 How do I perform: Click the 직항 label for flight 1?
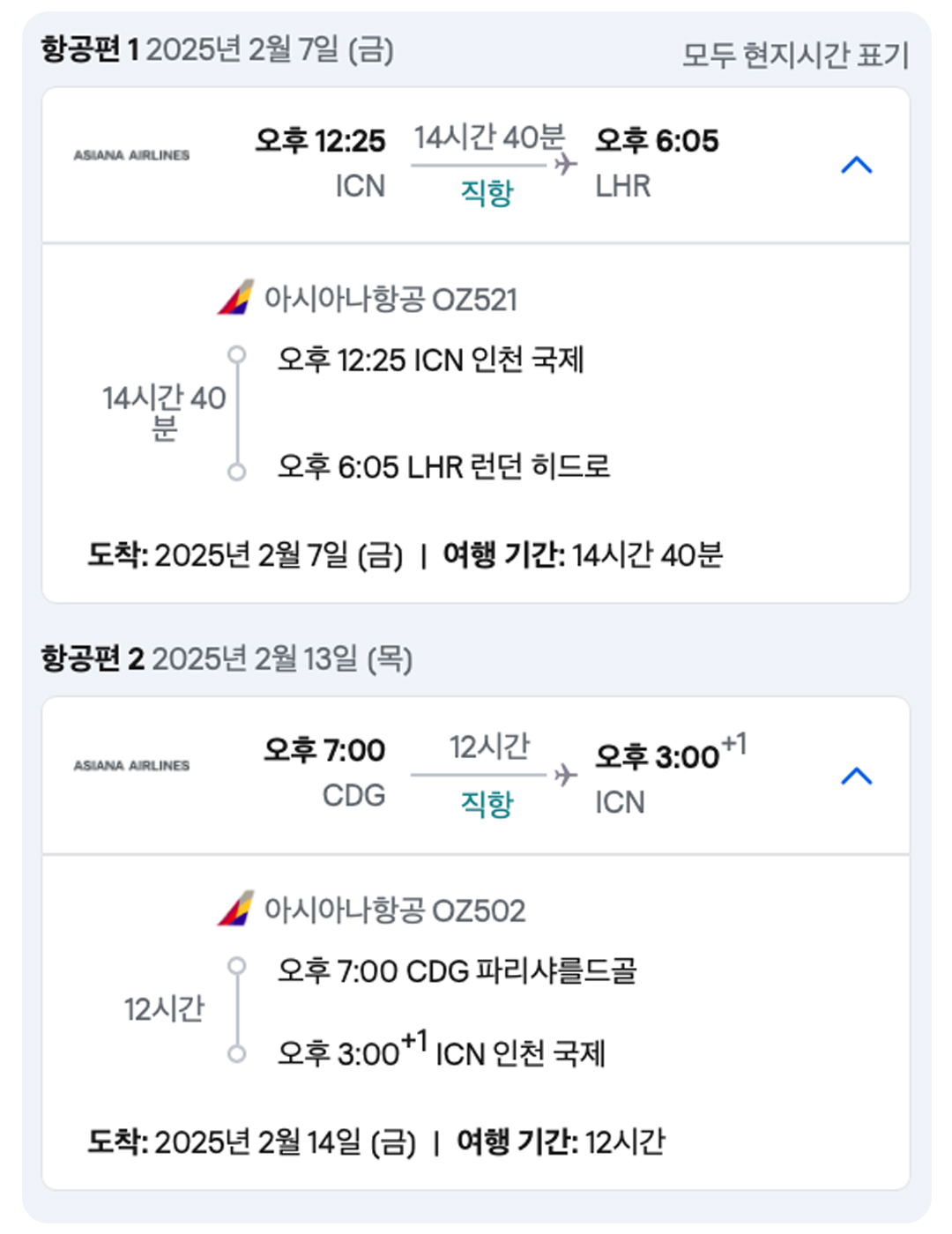487,192
